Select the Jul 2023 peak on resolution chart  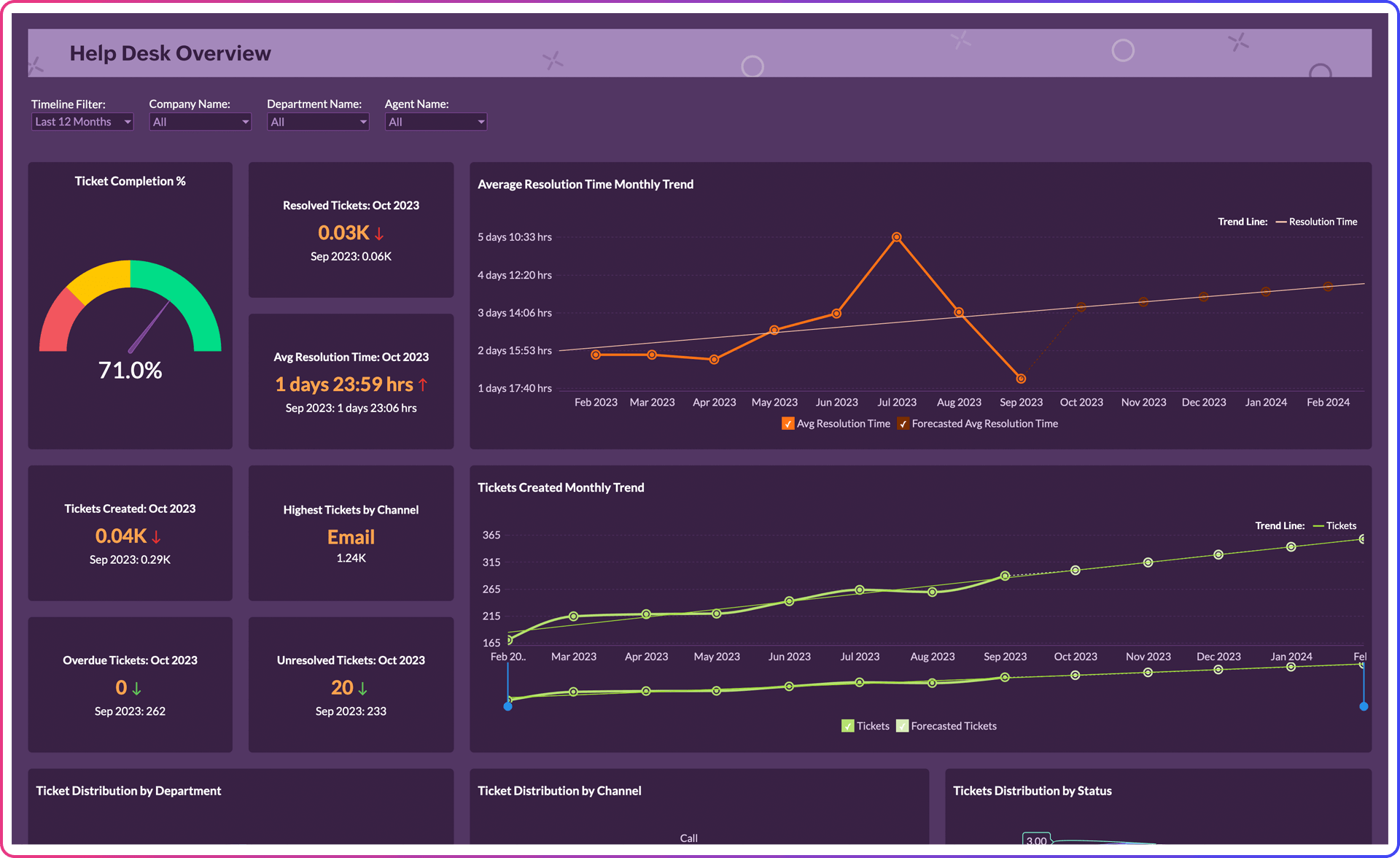pyautogui.click(x=897, y=236)
